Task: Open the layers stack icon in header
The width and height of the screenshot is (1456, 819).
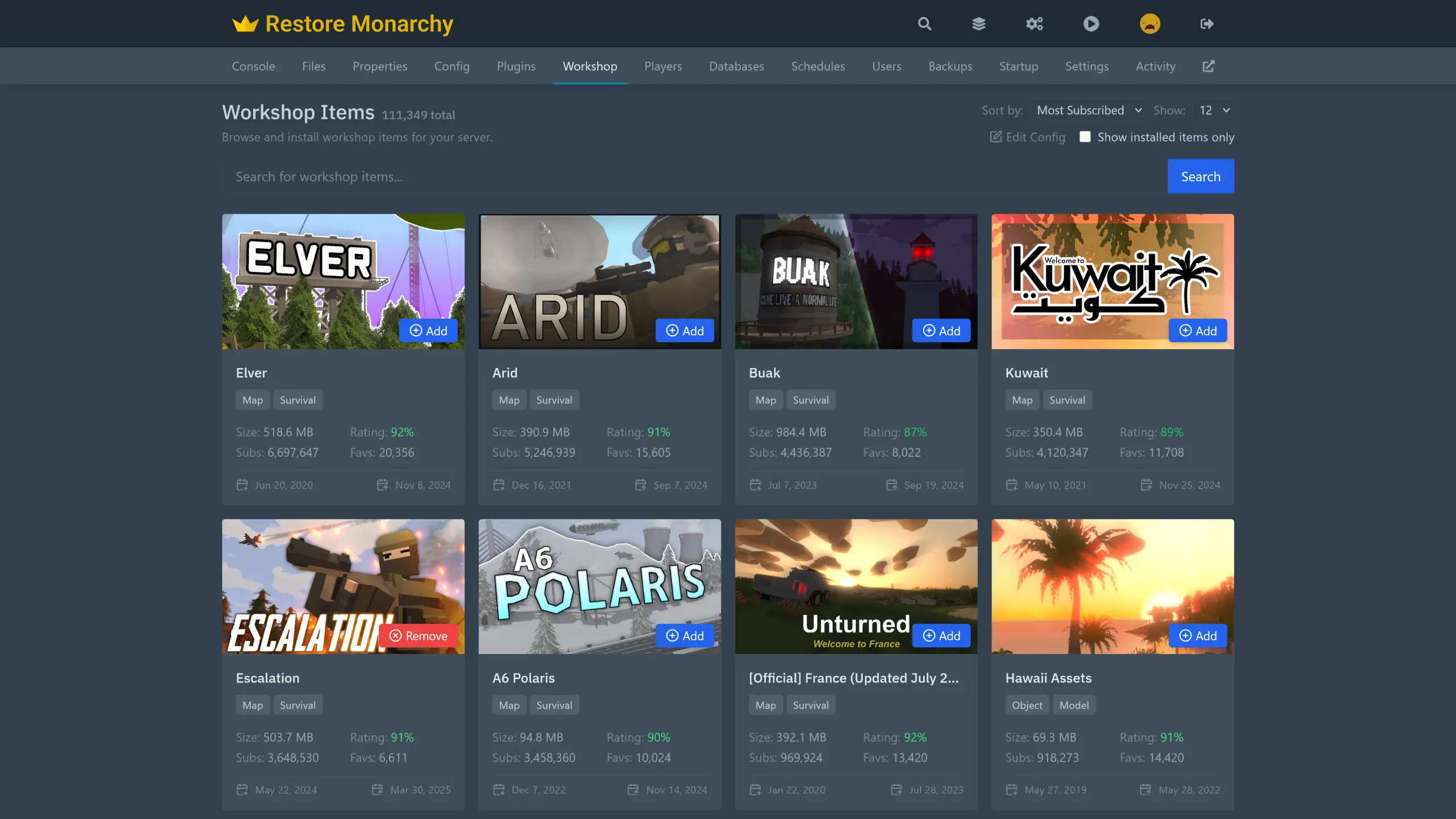Action: click(979, 24)
